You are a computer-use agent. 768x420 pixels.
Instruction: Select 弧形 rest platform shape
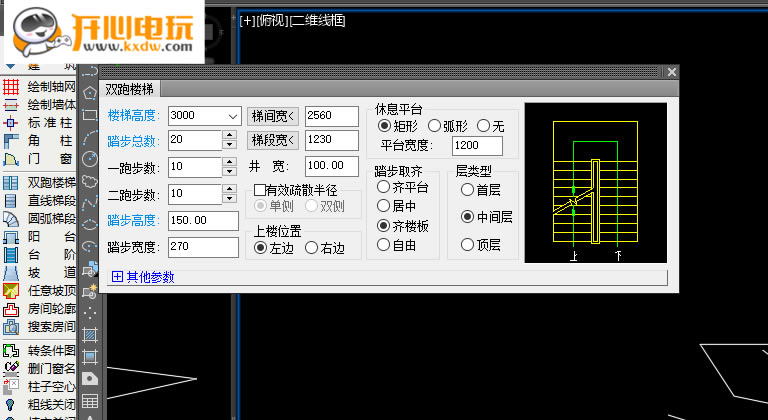[x=435, y=126]
